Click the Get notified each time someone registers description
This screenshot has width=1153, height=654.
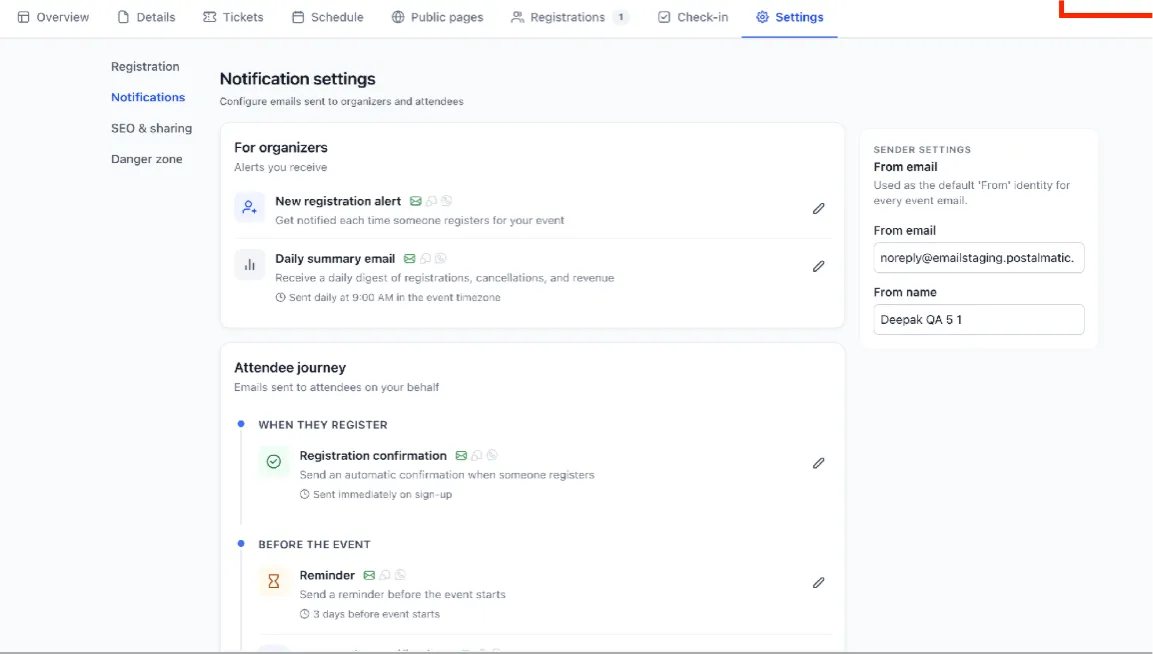420,220
